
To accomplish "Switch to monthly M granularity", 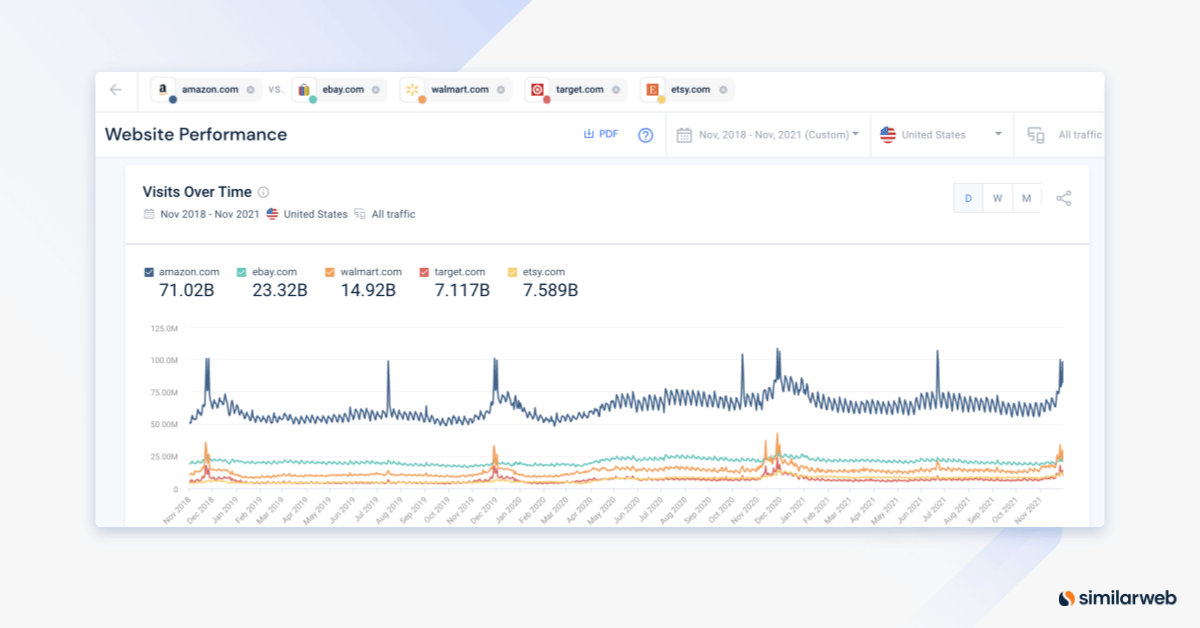I will pyautogui.click(x=1026, y=198).
